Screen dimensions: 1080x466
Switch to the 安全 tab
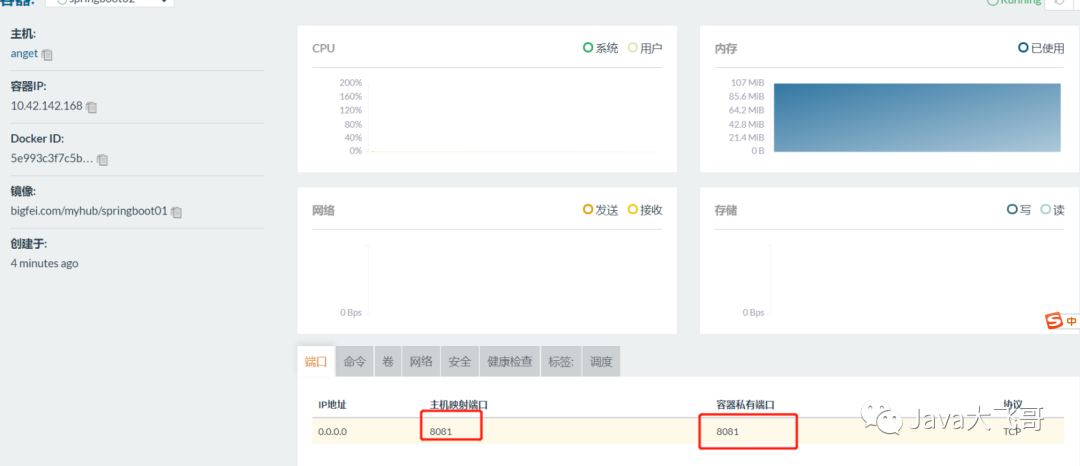(459, 361)
